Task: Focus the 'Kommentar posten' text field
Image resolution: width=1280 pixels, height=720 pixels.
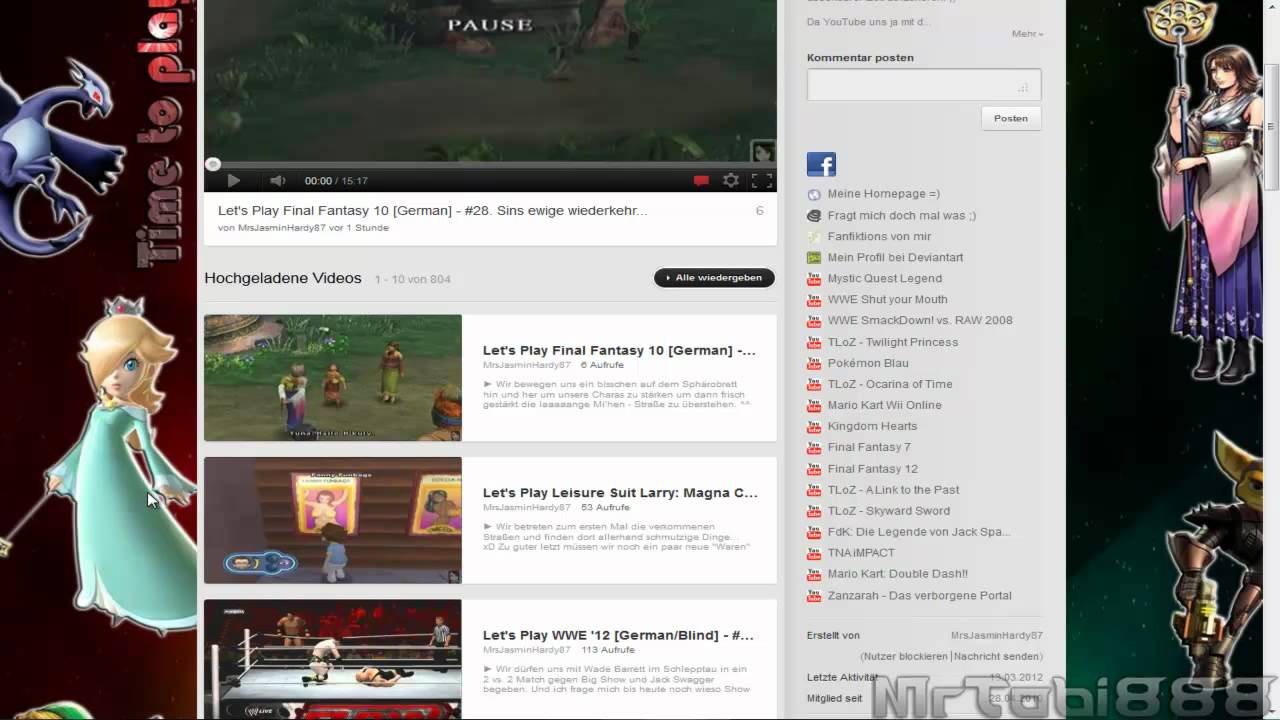Action: click(x=924, y=85)
